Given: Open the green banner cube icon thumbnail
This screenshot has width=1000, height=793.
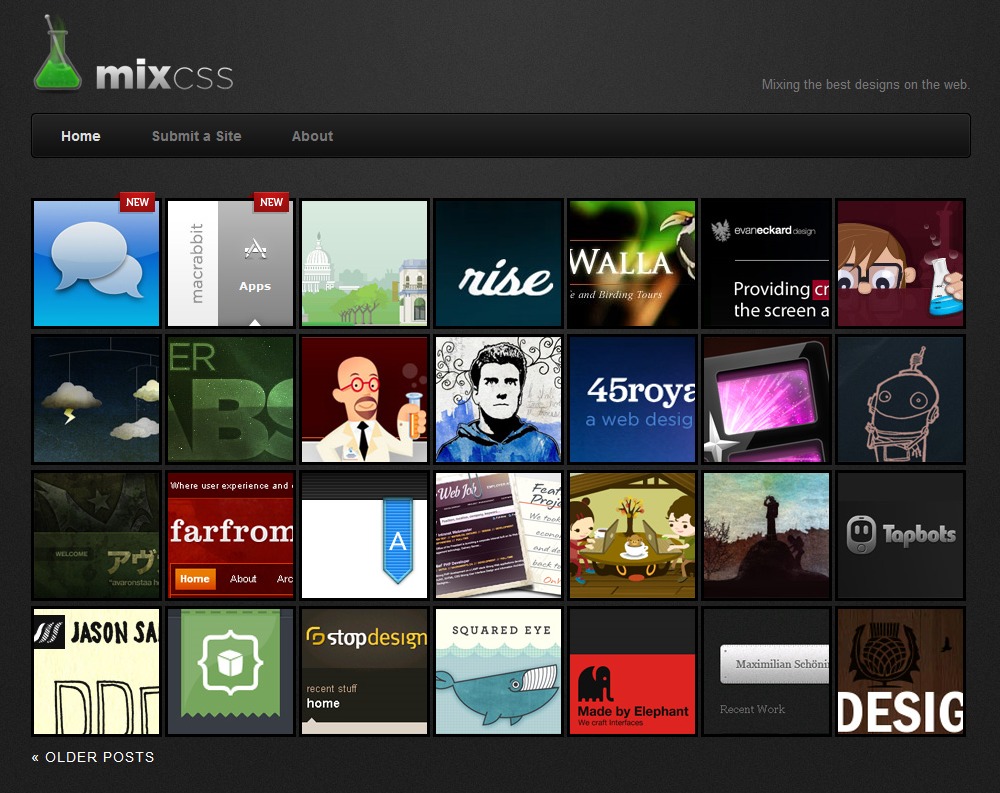Looking at the screenshot, I should pyautogui.click(x=230, y=671).
